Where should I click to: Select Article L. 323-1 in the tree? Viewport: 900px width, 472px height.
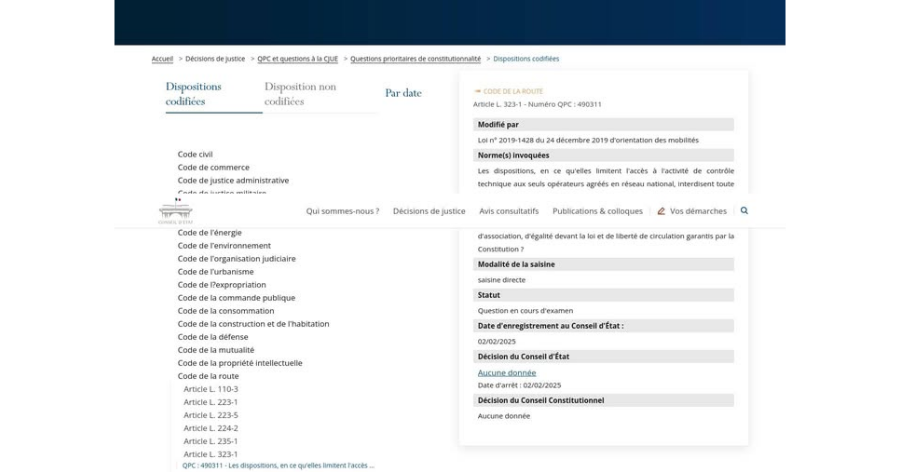(210, 454)
